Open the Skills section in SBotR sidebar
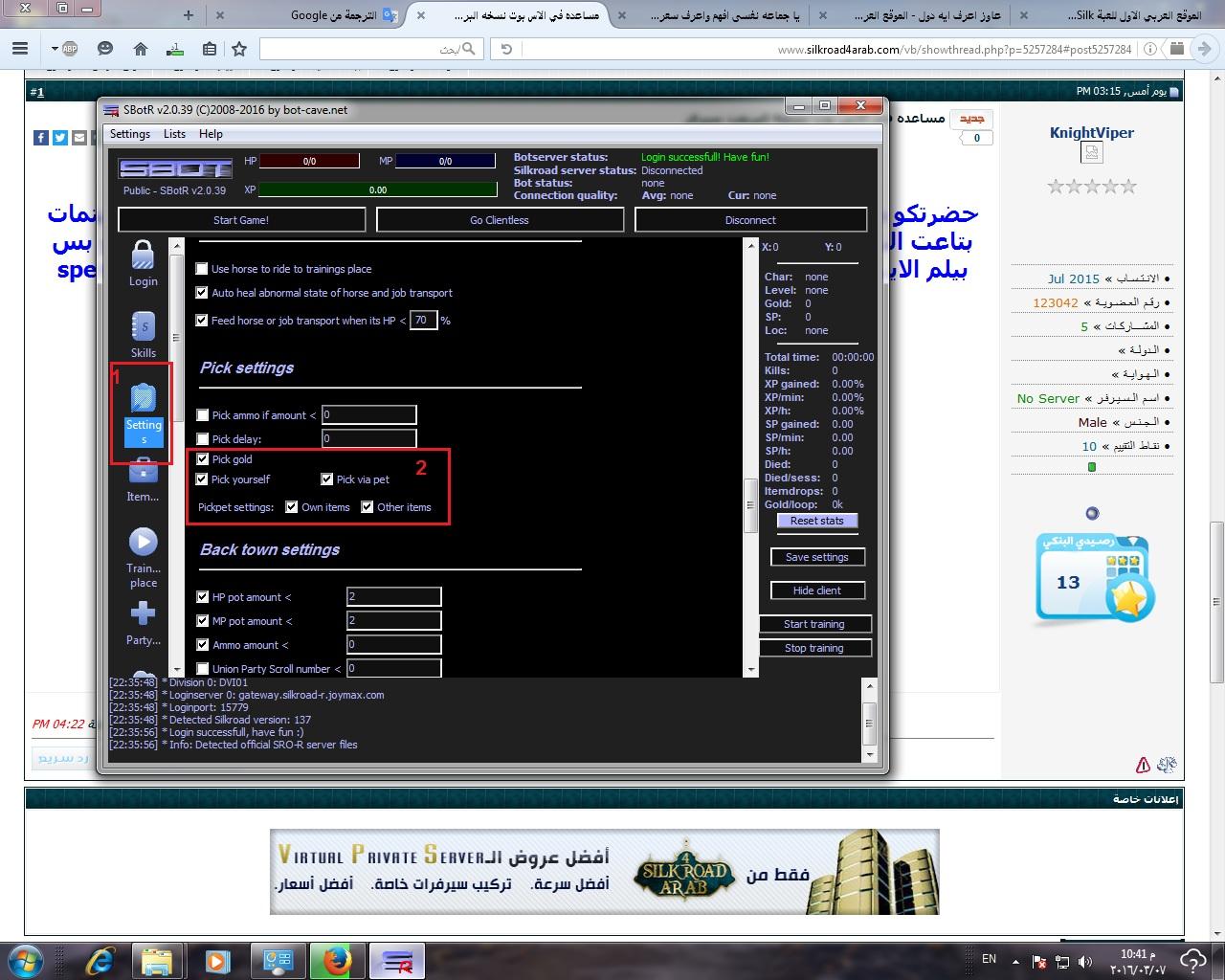Image resolution: width=1225 pixels, height=980 pixels. 143,334
